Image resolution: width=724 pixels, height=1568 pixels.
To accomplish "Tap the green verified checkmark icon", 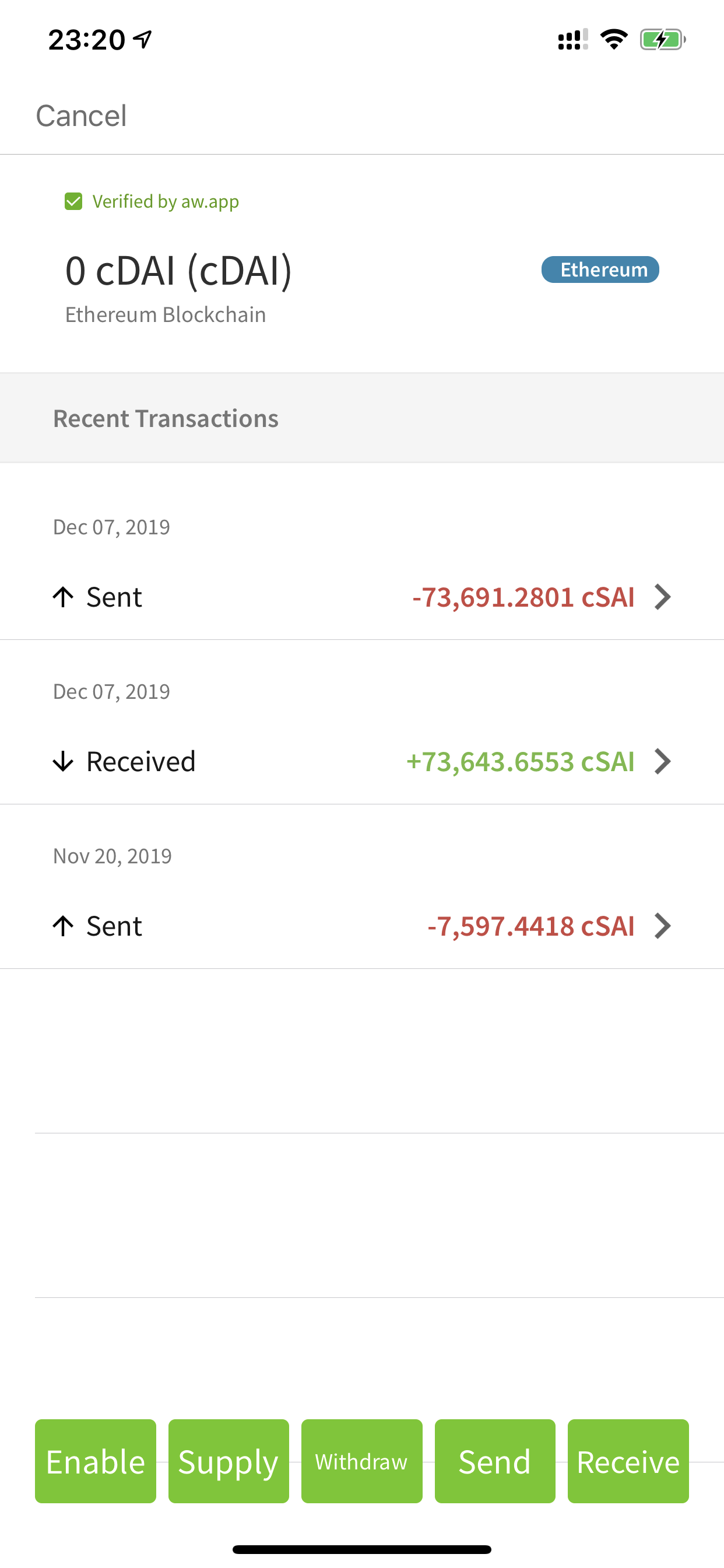I will click(x=73, y=201).
